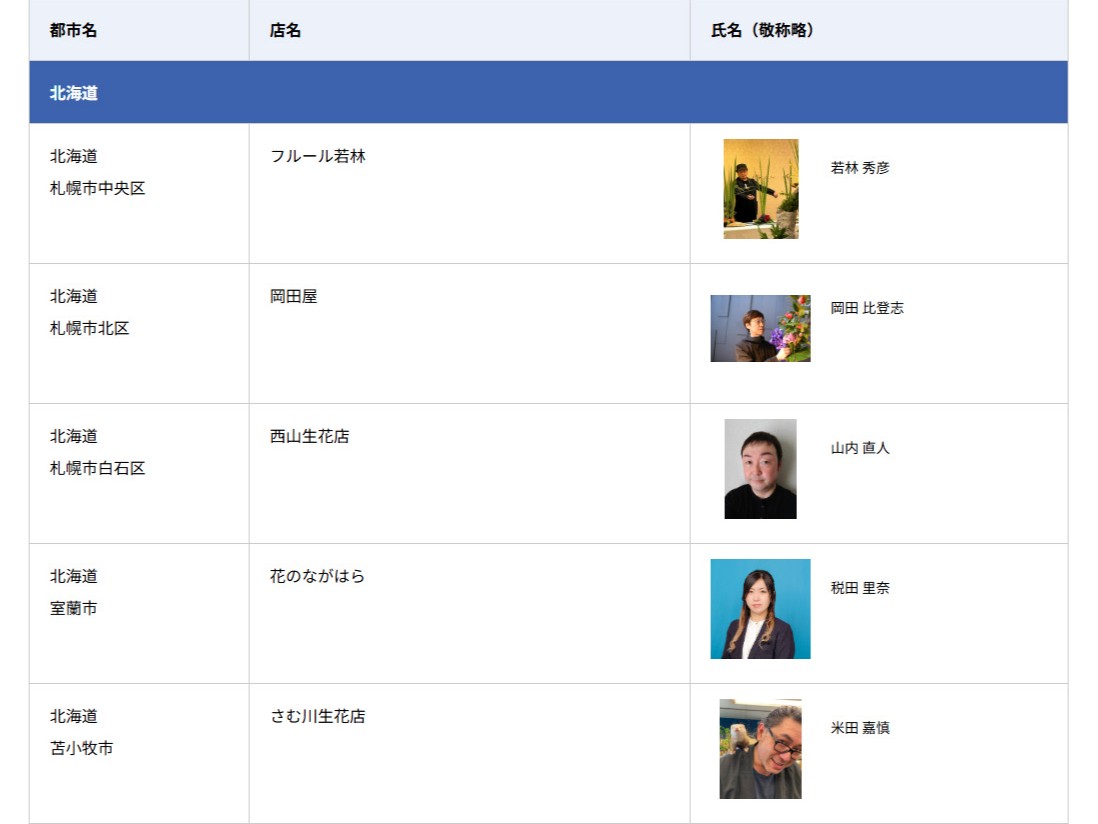Click the 札幌市中央区 city text
The width and height of the screenshot is (1098, 824).
pyautogui.click(x=97, y=188)
